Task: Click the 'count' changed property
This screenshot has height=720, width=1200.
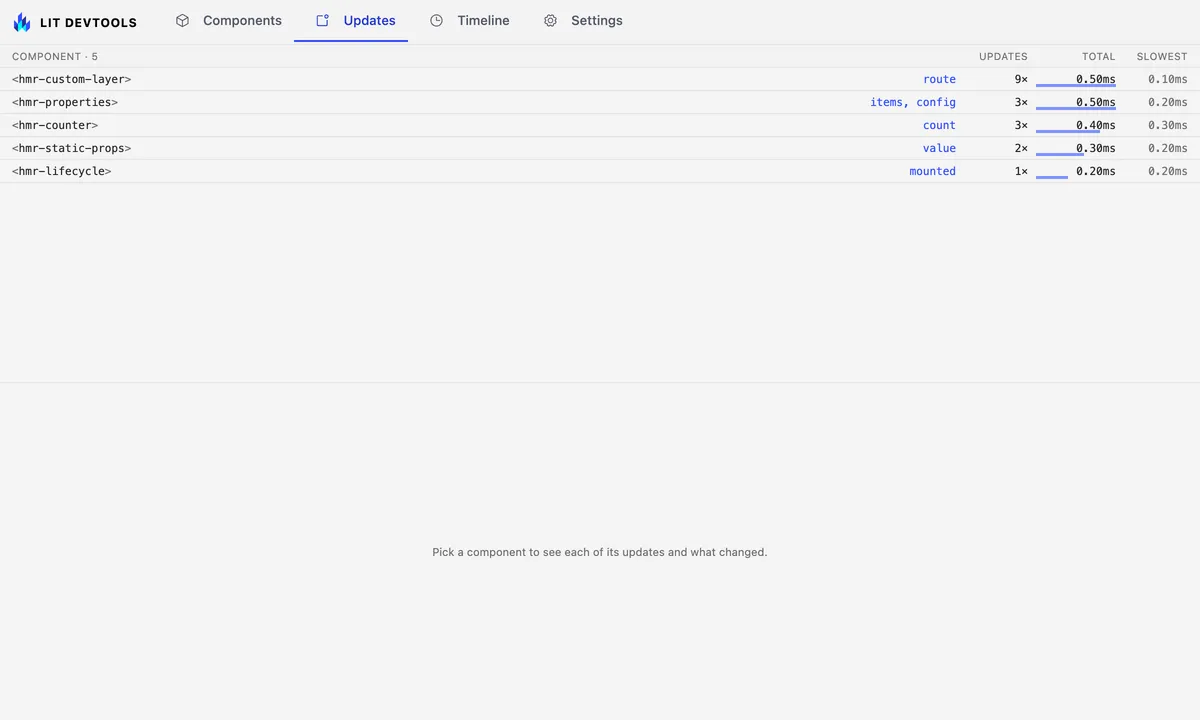Action: tap(939, 125)
